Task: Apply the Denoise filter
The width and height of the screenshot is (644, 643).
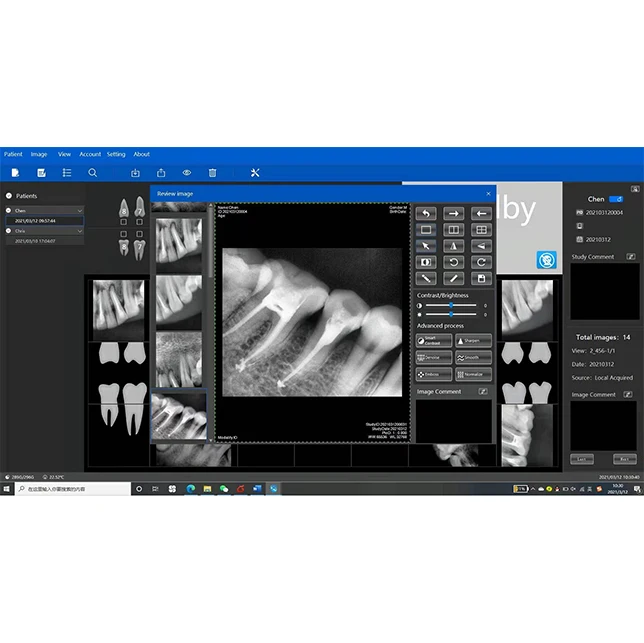Action: tap(434, 358)
